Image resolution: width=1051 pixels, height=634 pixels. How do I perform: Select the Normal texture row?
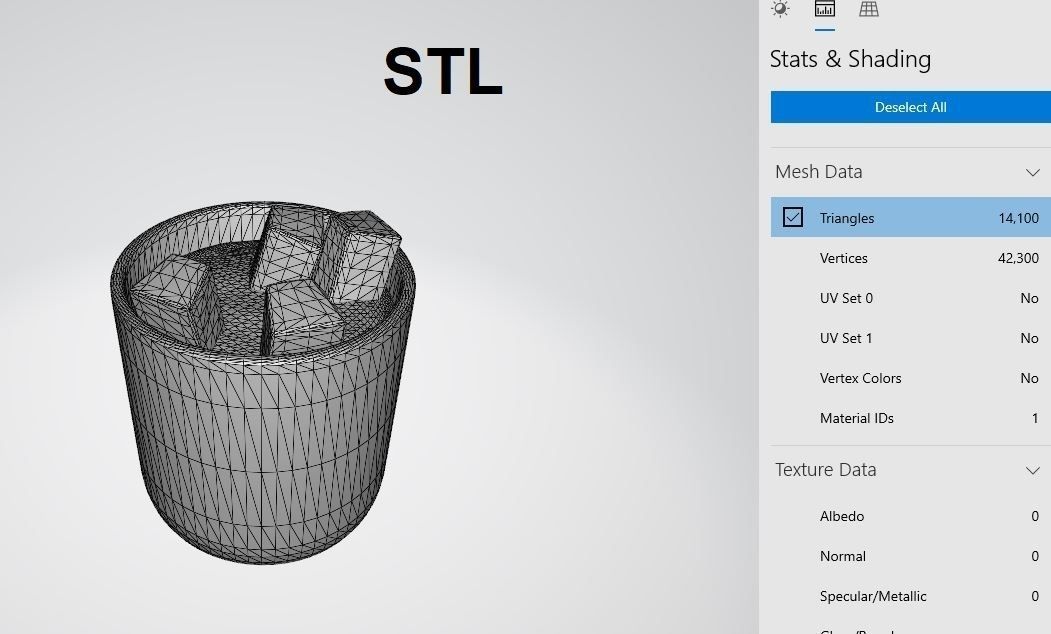[x=910, y=556]
